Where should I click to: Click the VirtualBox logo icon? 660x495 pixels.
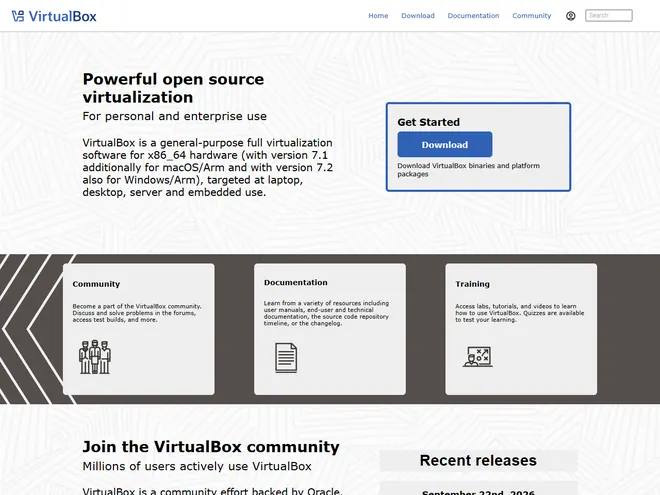pyautogui.click(x=18, y=16)
